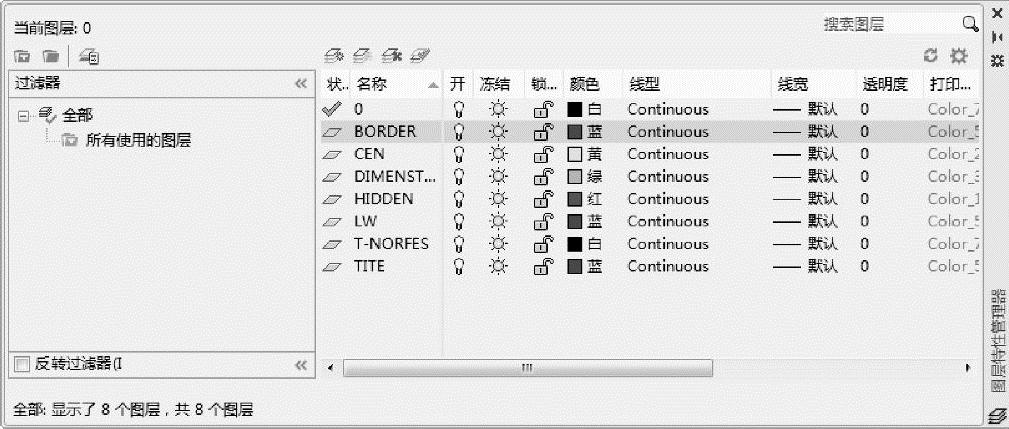Refresh the layer list
This screenshot has width=1009, height=429.
pyautogui.click(x=931, y=57)
